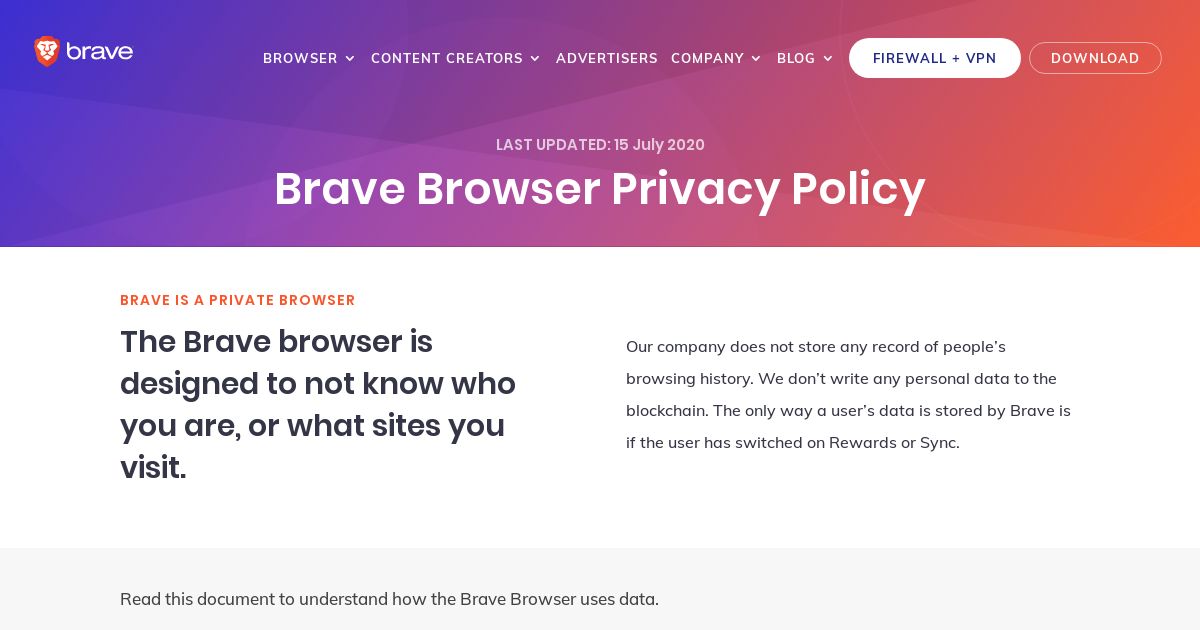1200x630 pixels.
Task: Click the Brave lion logo icon
Action: click(x=47, y=51)
